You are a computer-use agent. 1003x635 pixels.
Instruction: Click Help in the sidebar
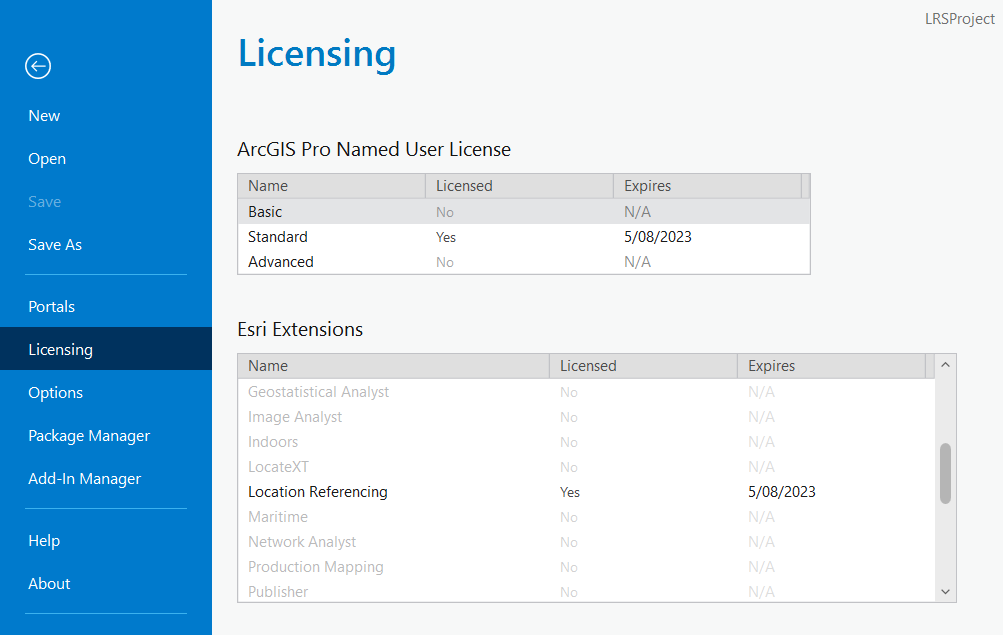click(x=44, y=540)
